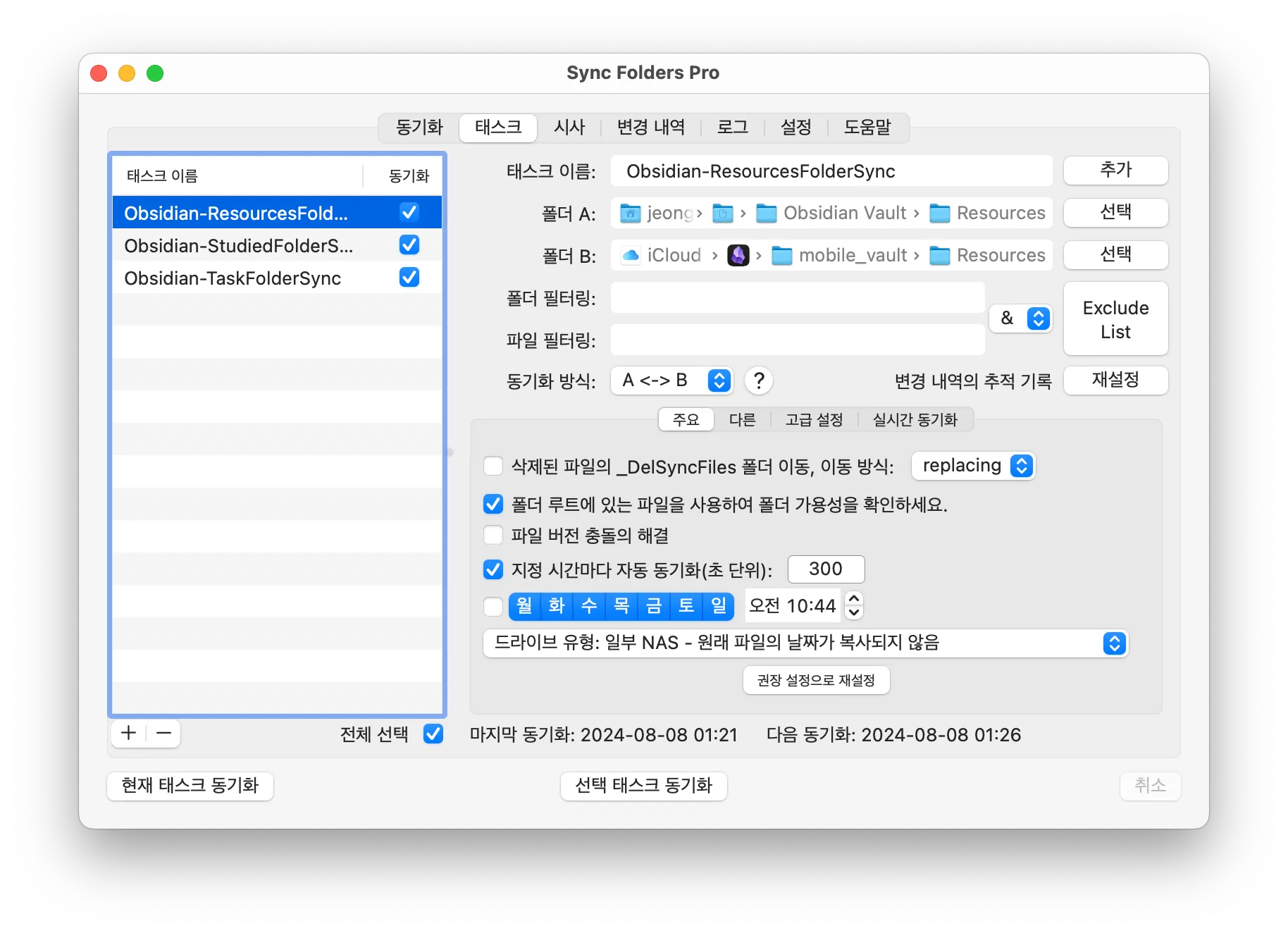Click the jeong home folder icon in Folder A
The width and height of the screenshot is (1288, 933).
click(630, 213)
